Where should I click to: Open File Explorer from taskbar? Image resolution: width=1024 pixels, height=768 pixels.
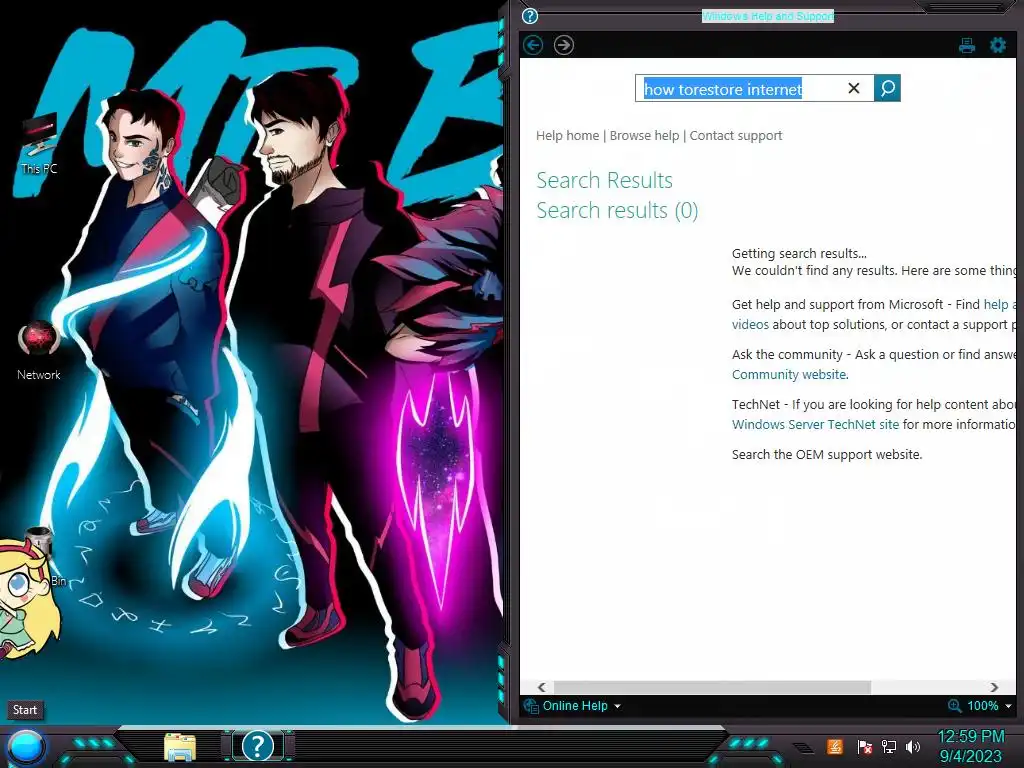180,747
